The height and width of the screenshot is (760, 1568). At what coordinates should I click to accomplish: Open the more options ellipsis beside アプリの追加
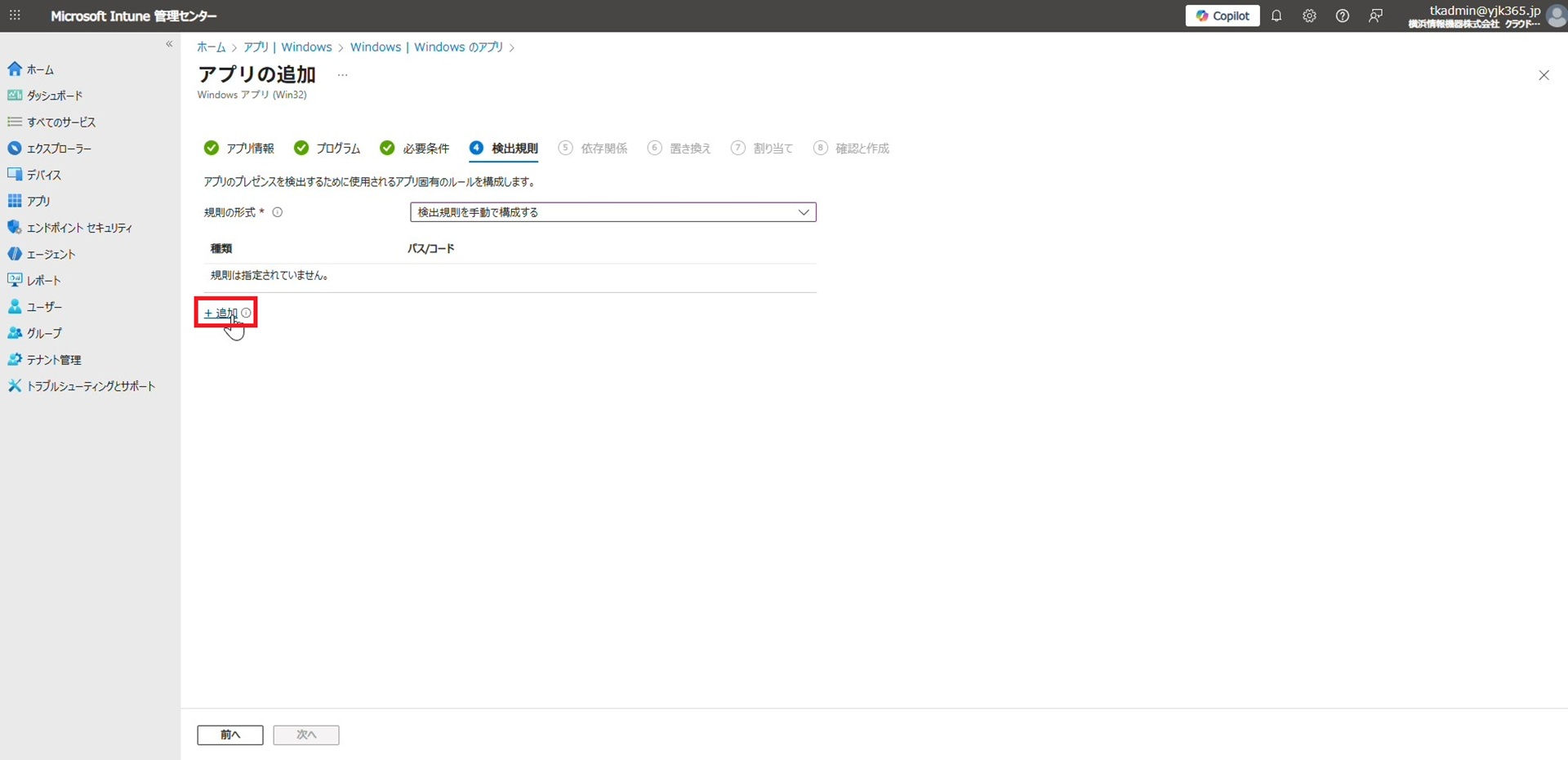tap(342, 75)
